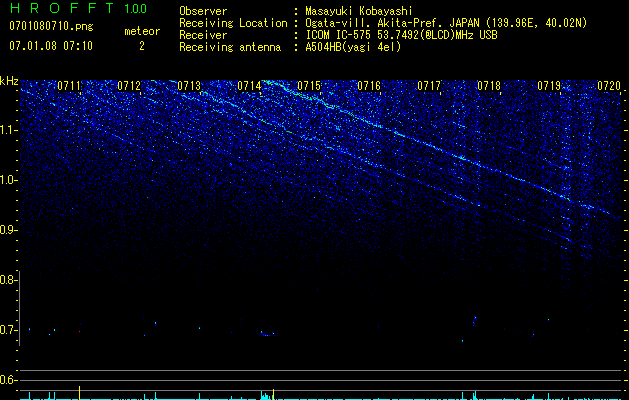This screenshot has height=400, width=629.
Task: Click the meteor count value 2
Action: [x=142, y=46]
